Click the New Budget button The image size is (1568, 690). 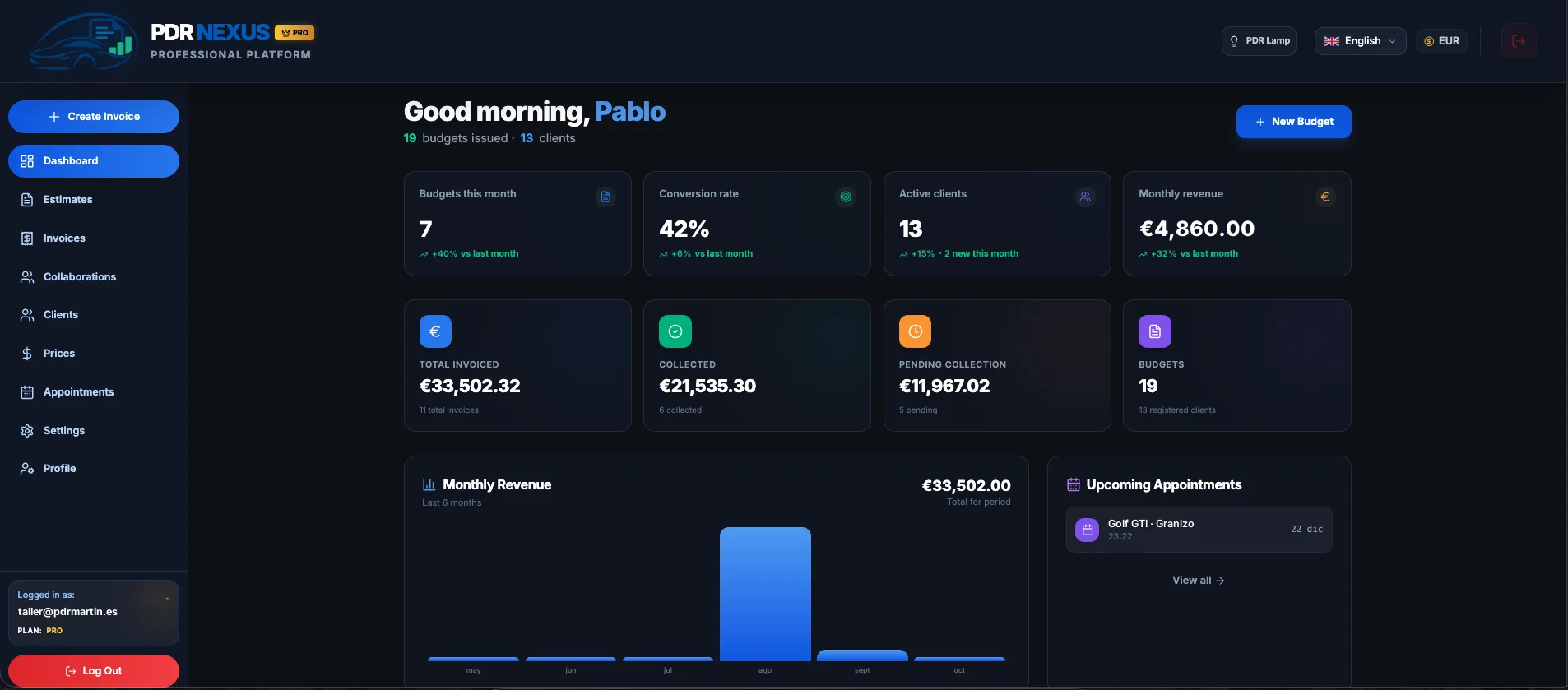(1293, 122)
